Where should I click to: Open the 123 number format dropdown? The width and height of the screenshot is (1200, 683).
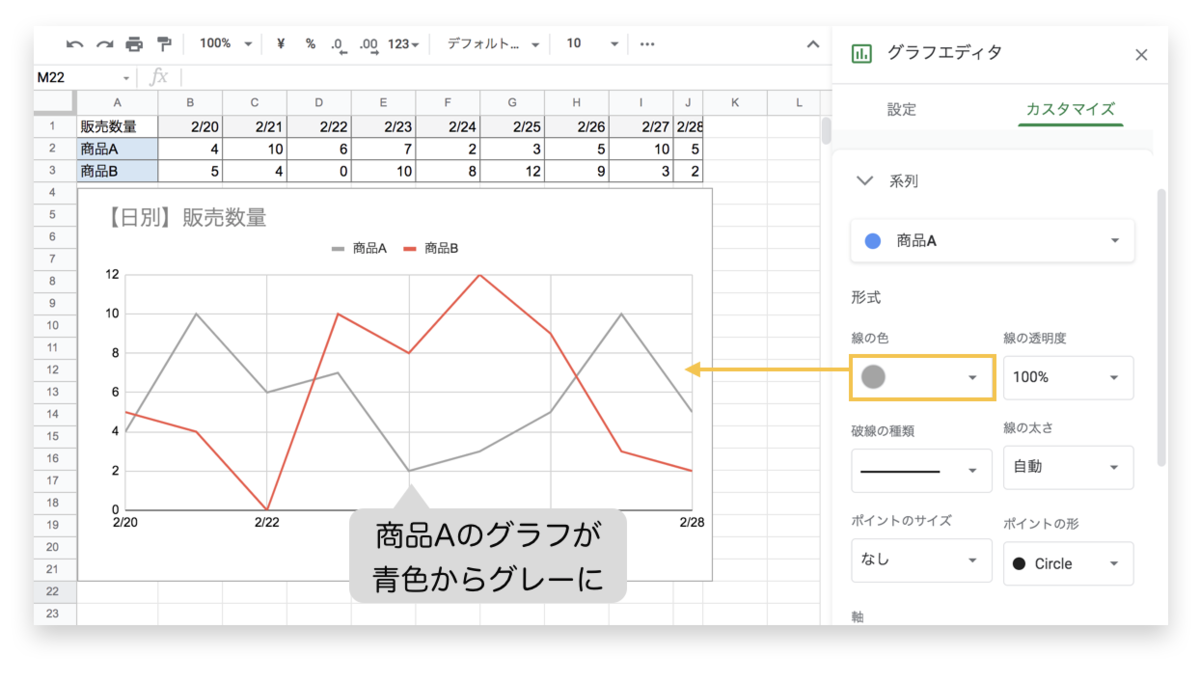(404, 44)
